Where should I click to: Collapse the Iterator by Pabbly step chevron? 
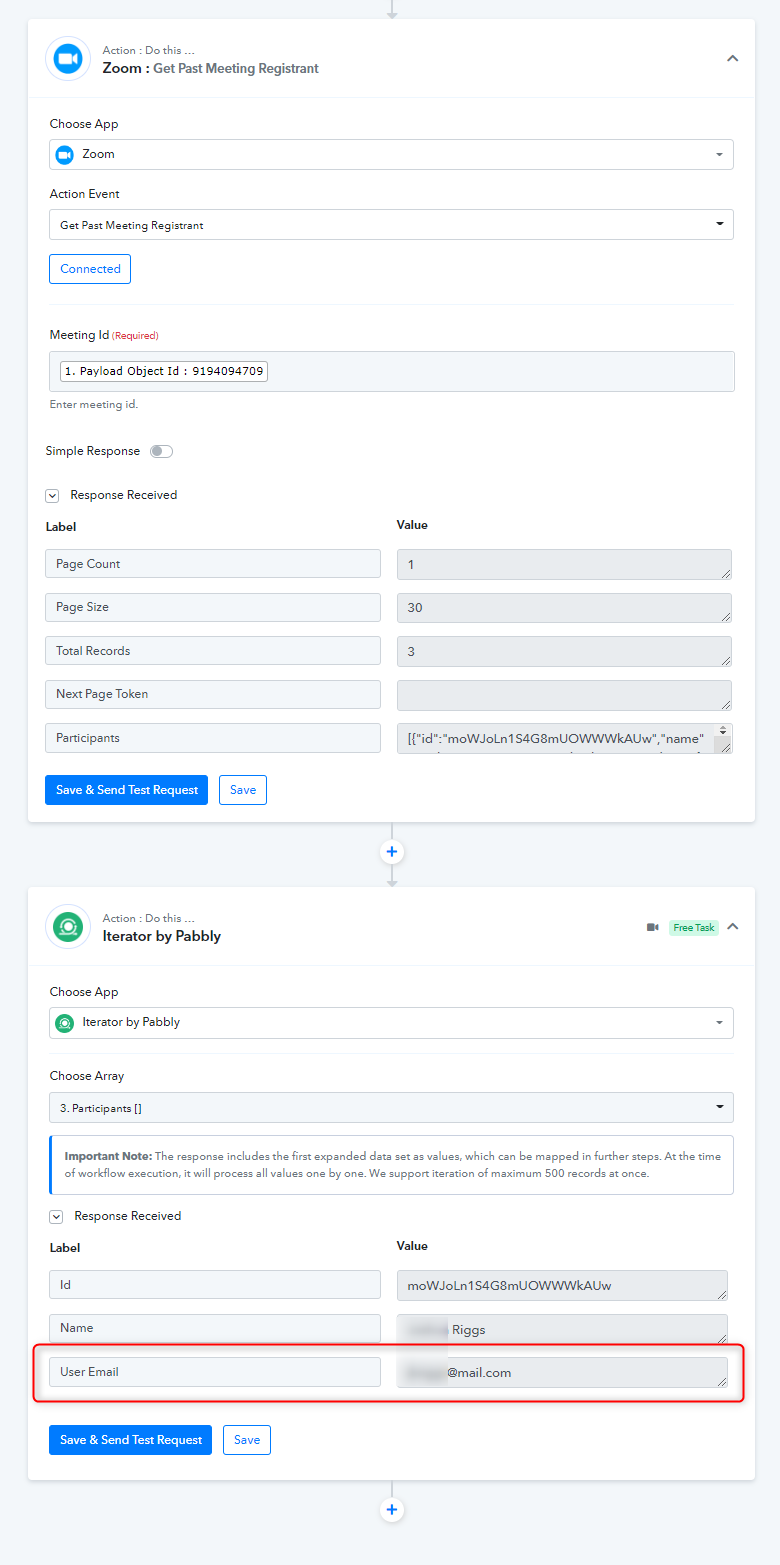pyautogui.click(x=732, y=927)
